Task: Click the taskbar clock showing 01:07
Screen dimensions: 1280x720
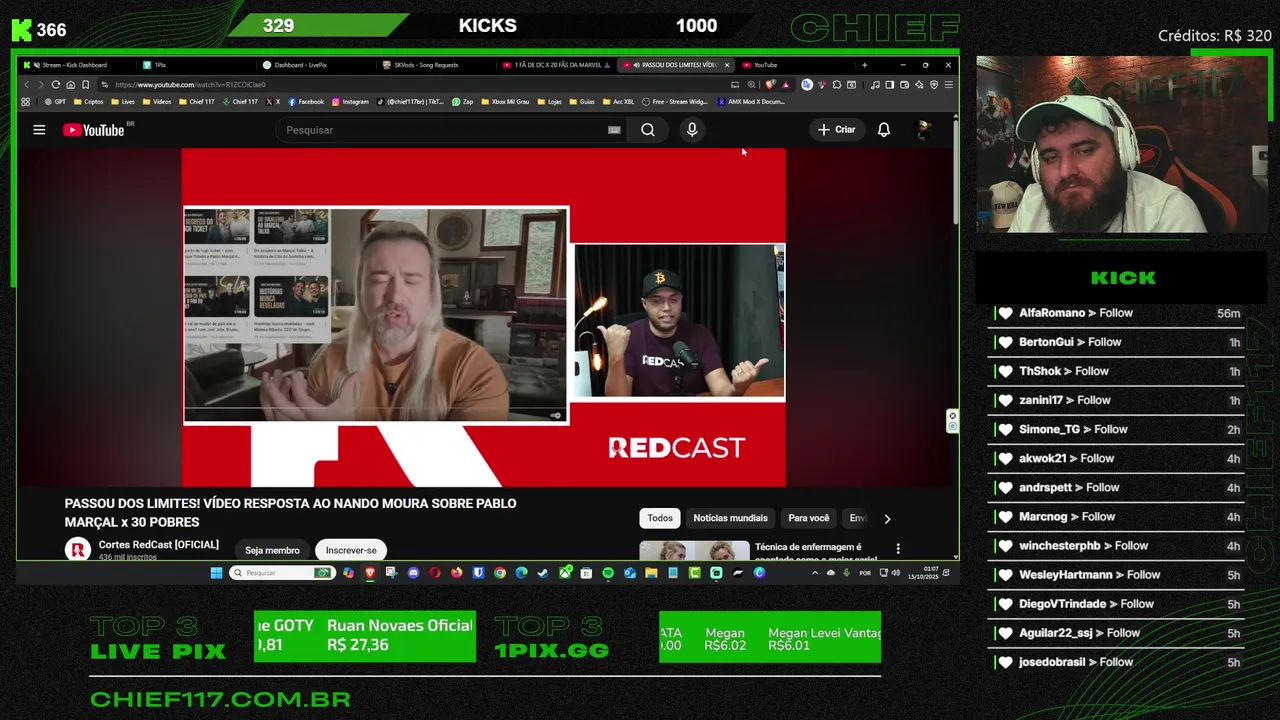Action: click(x=923, y=573)
